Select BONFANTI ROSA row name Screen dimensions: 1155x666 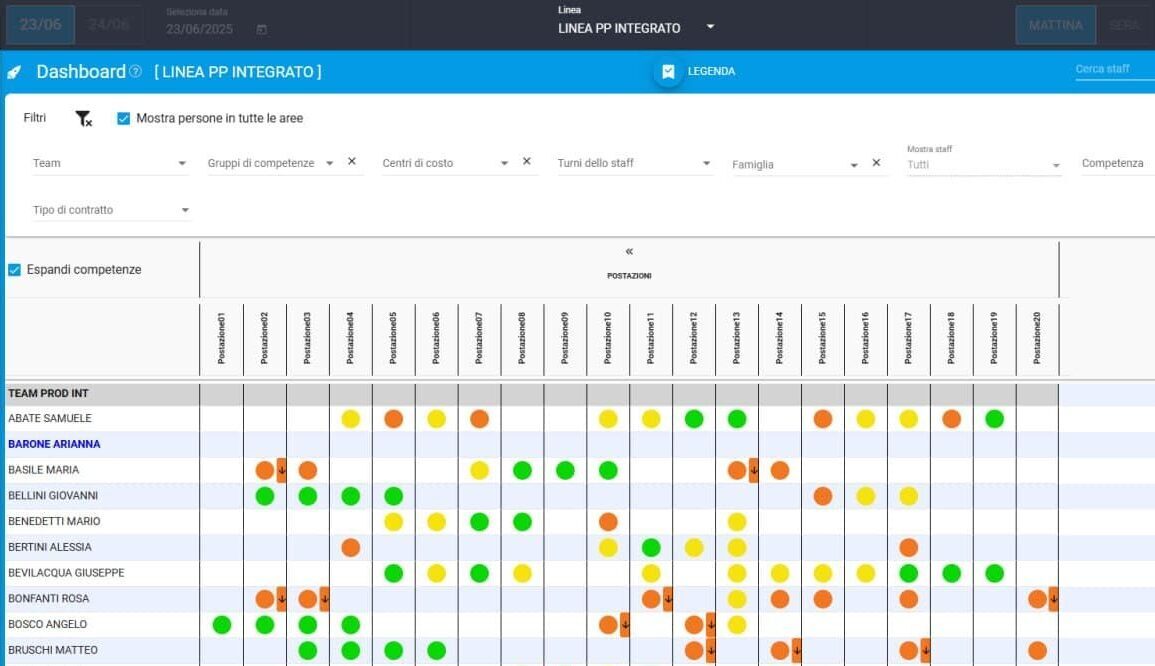(48, 599)
